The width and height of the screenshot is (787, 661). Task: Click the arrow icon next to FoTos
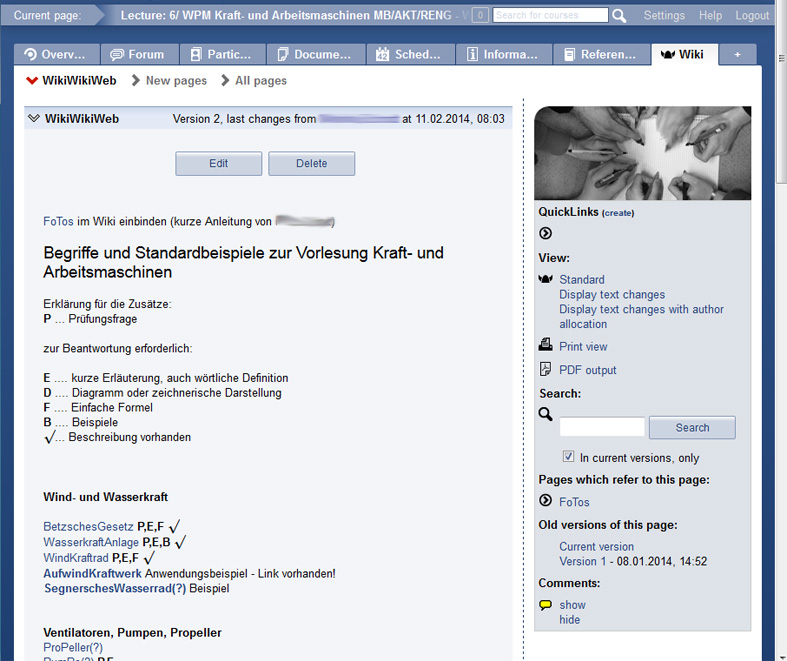(545, 501)
